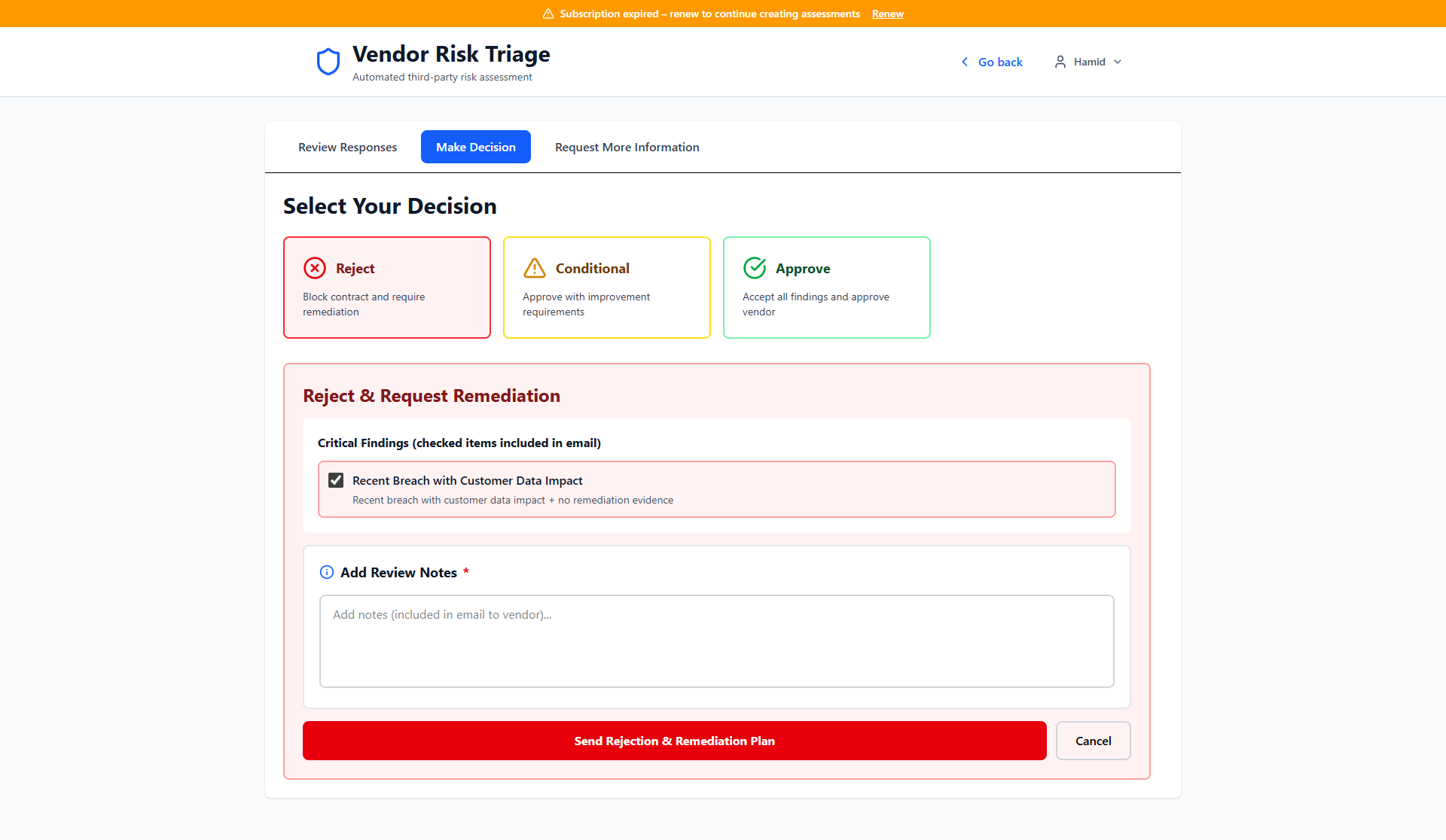Viewport: 1446px width, 840px height.
Task: Click the warning triangle in subscription banner
Action: click(x=548, y=14)
